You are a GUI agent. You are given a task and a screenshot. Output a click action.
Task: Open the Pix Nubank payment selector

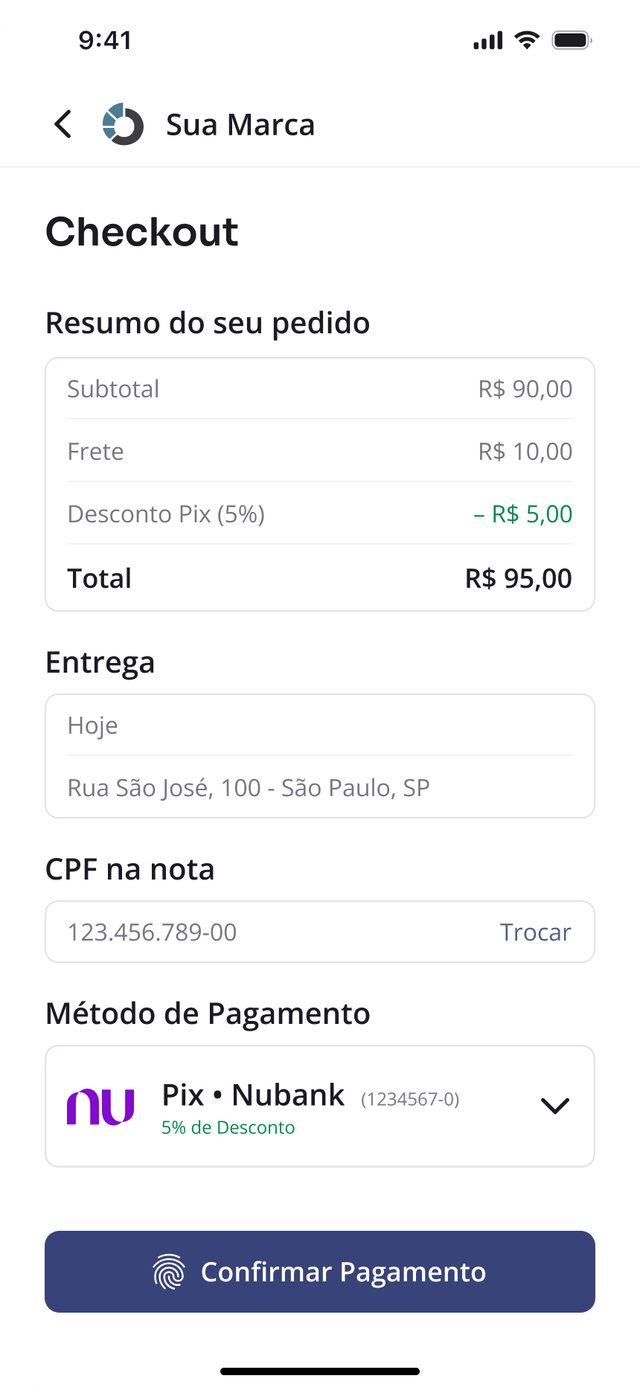click(320, 1106)
